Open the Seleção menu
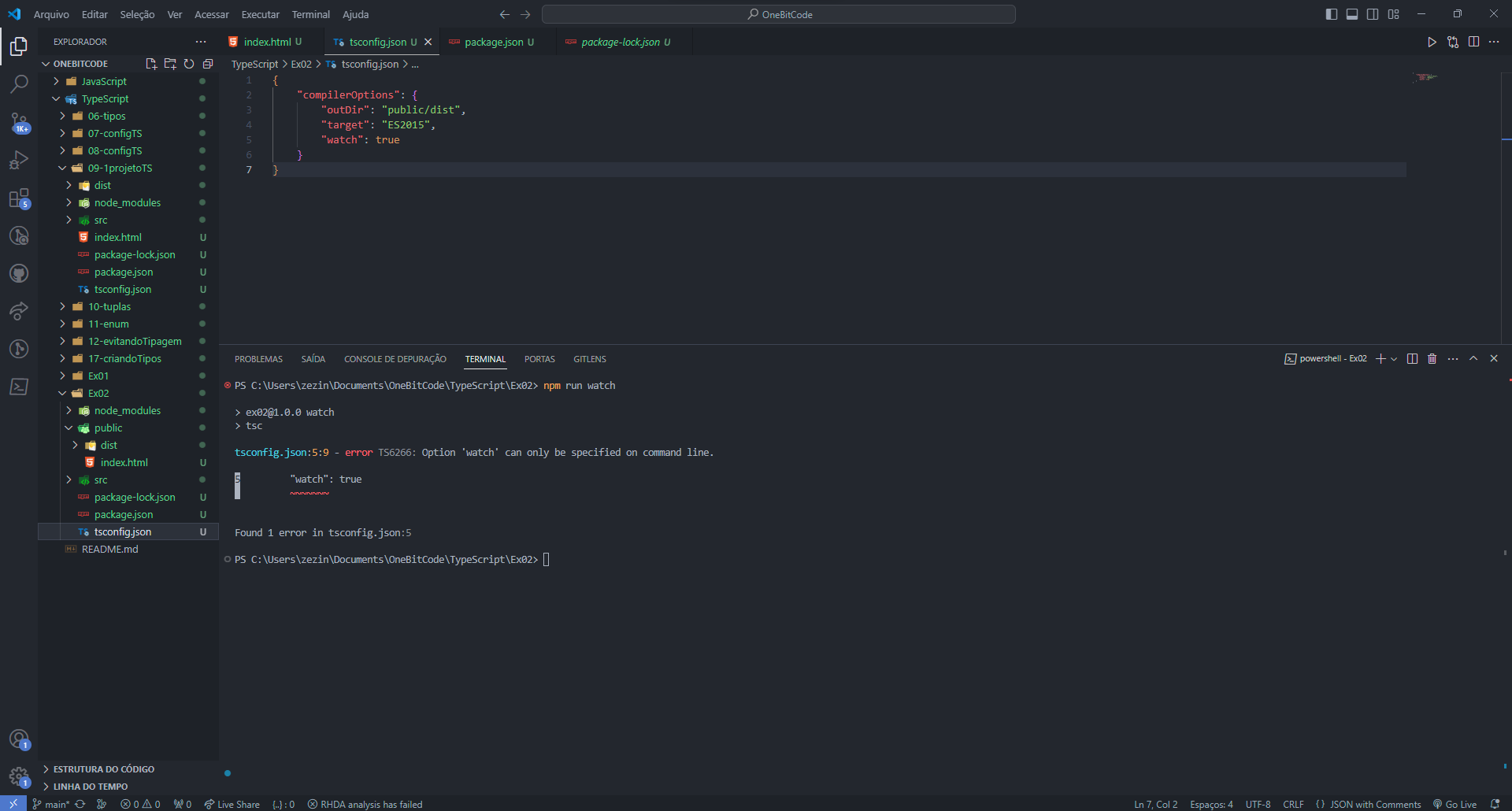Screen dimensions: 1512x811 tap(137, 14)
